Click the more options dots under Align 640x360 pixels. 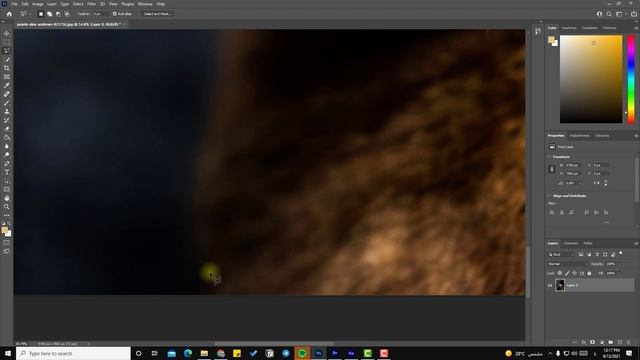[x=607, y=222]
